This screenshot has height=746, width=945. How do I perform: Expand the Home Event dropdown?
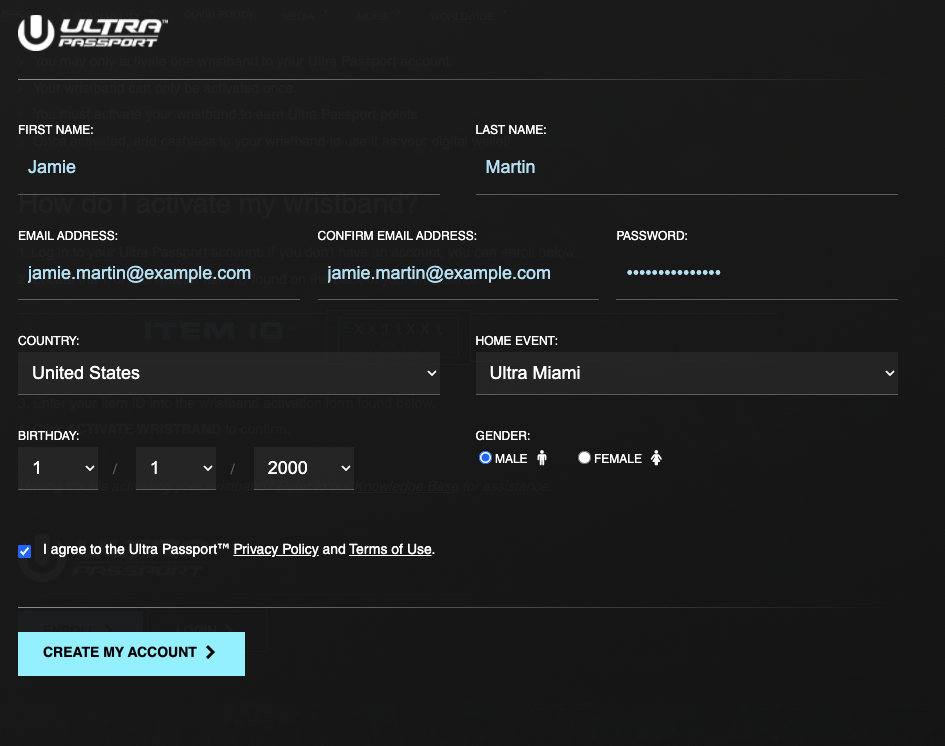pos(686,373)
